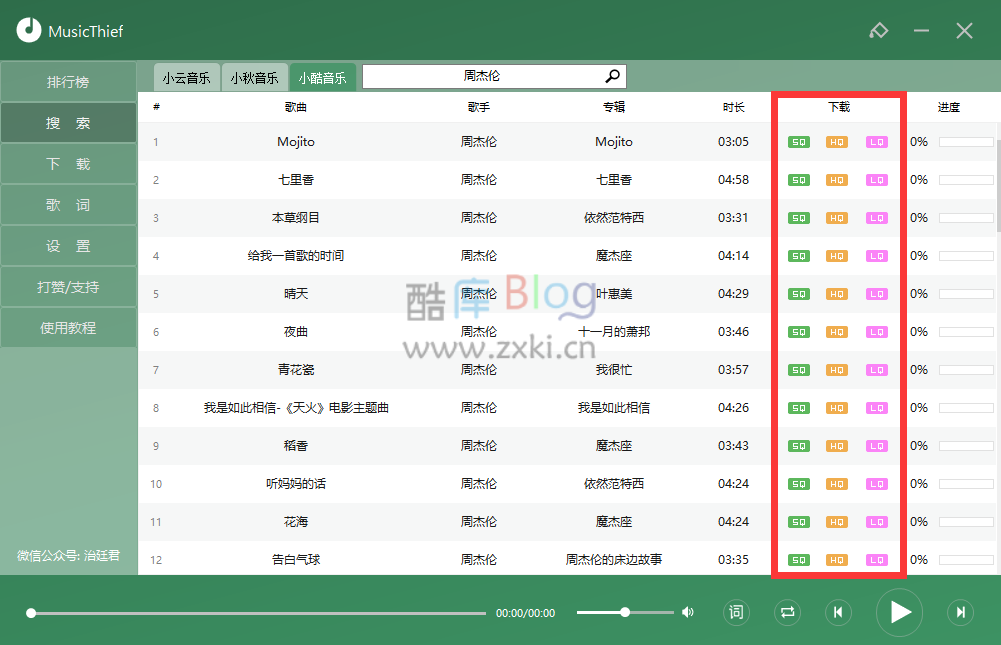Screen dimensions: 1001x645
Task: Click the pink LQ button for 稻香
Action: pos(878,446)
